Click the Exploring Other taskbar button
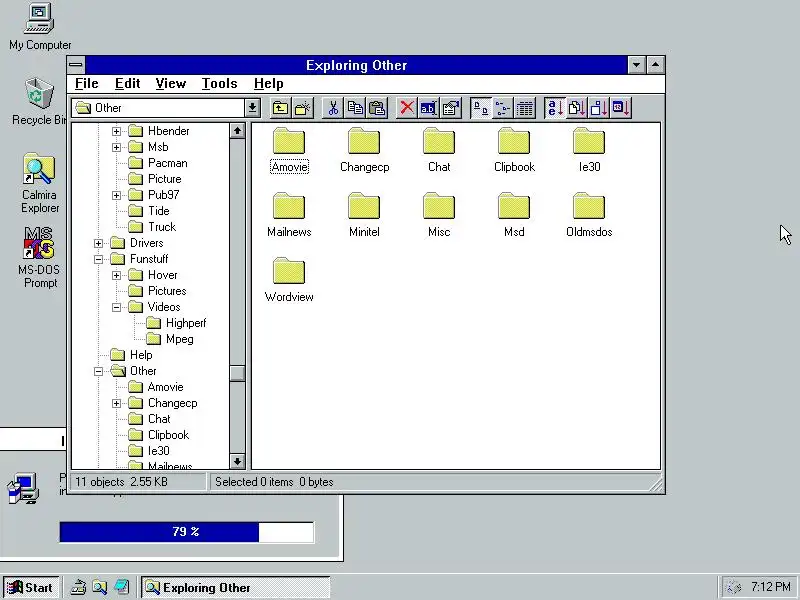The height and width of the screenshot is (600, 800). pyautogui.click(x=236, y=588)
